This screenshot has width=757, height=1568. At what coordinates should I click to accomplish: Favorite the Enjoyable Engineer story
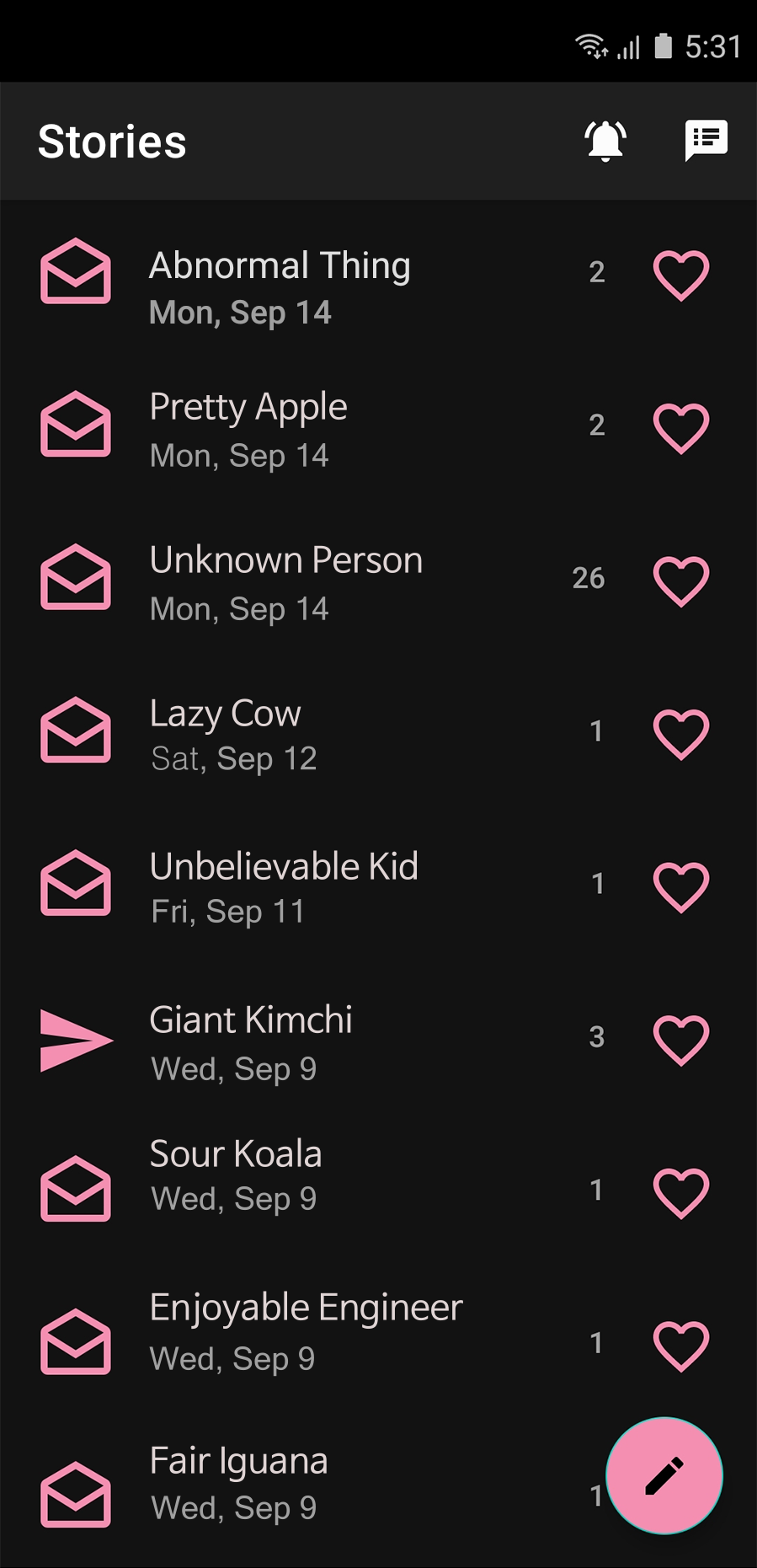click(681, 1346)
